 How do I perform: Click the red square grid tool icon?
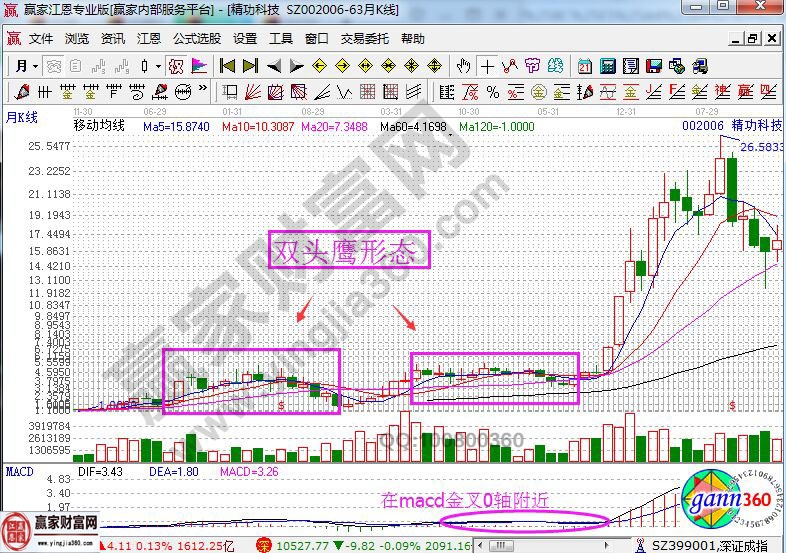(x=367, y=92)
